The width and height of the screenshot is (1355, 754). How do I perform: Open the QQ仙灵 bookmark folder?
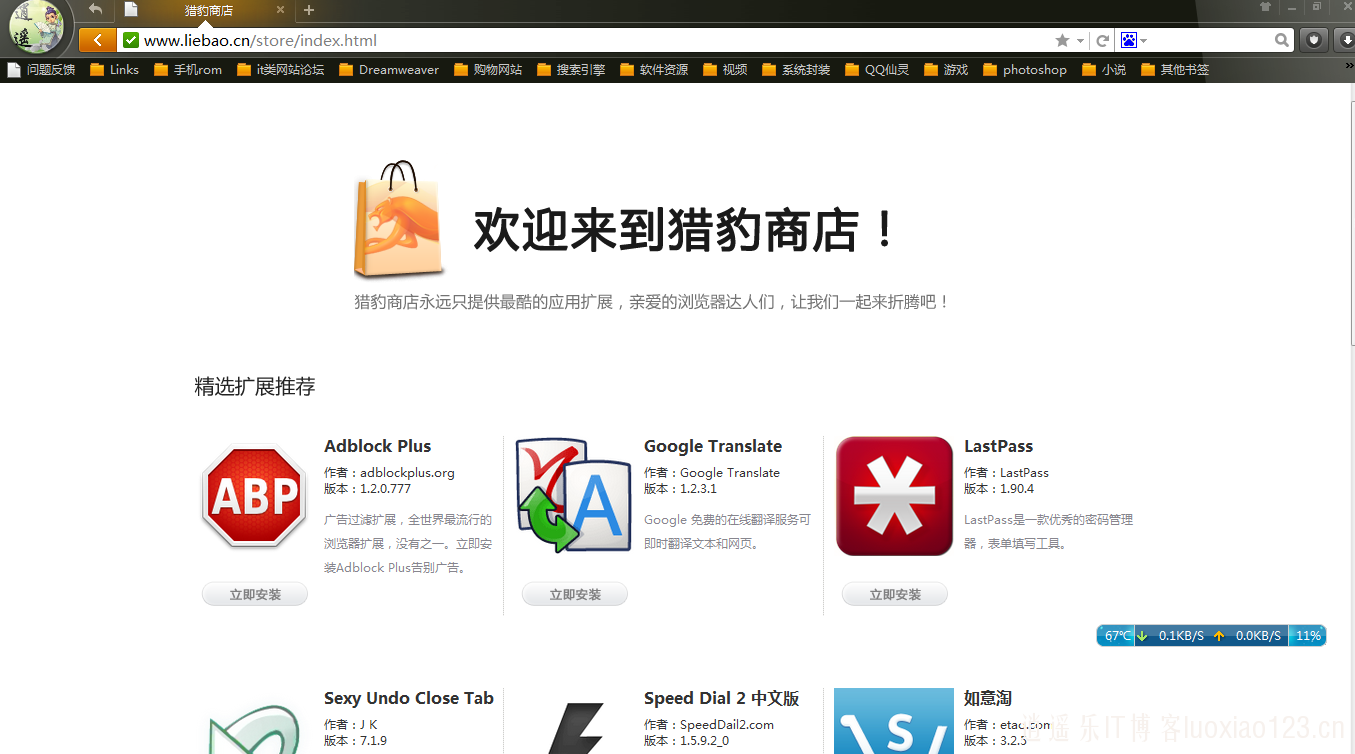point(877,70)
